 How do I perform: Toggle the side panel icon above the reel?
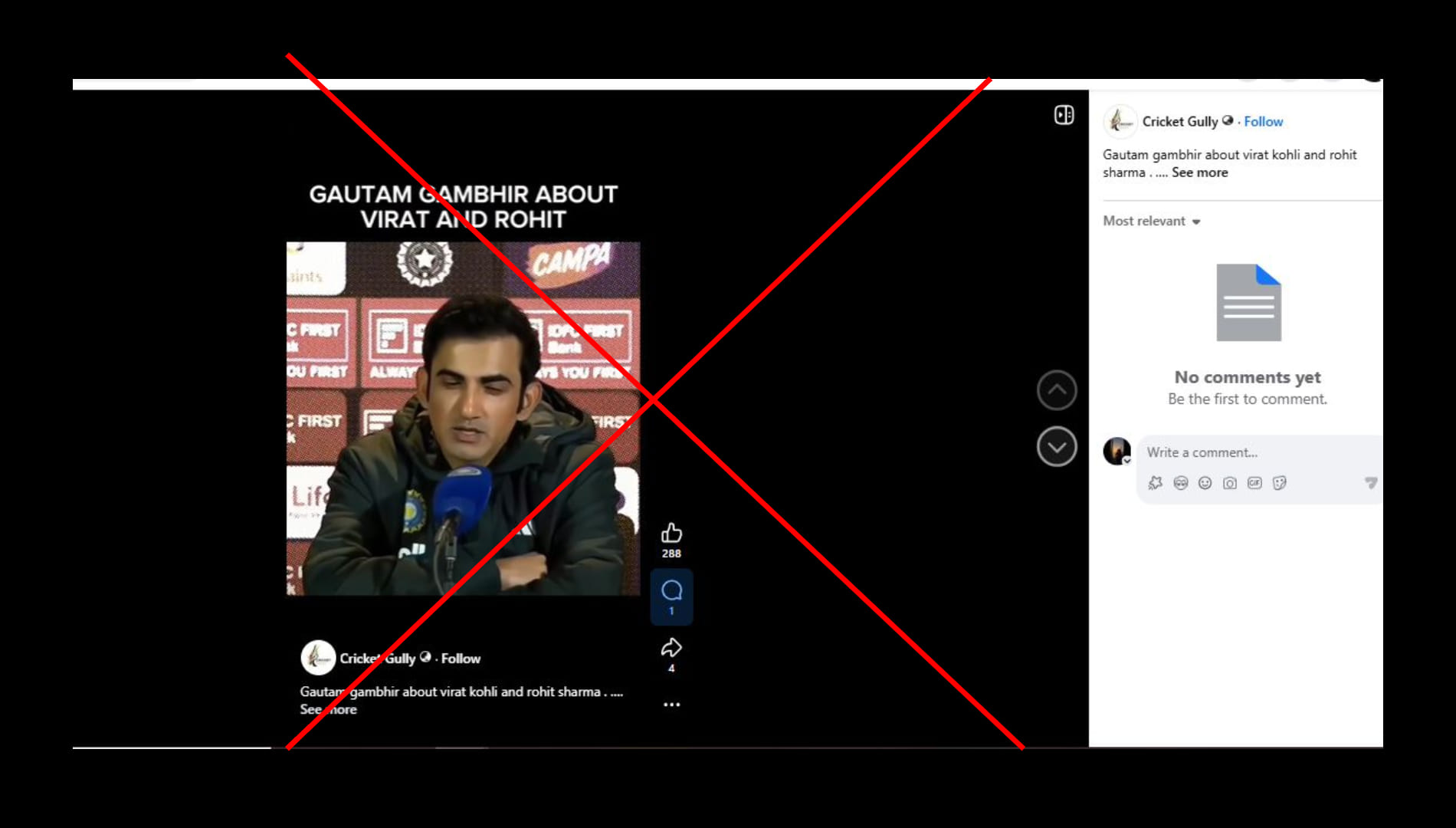(1064, 115)
